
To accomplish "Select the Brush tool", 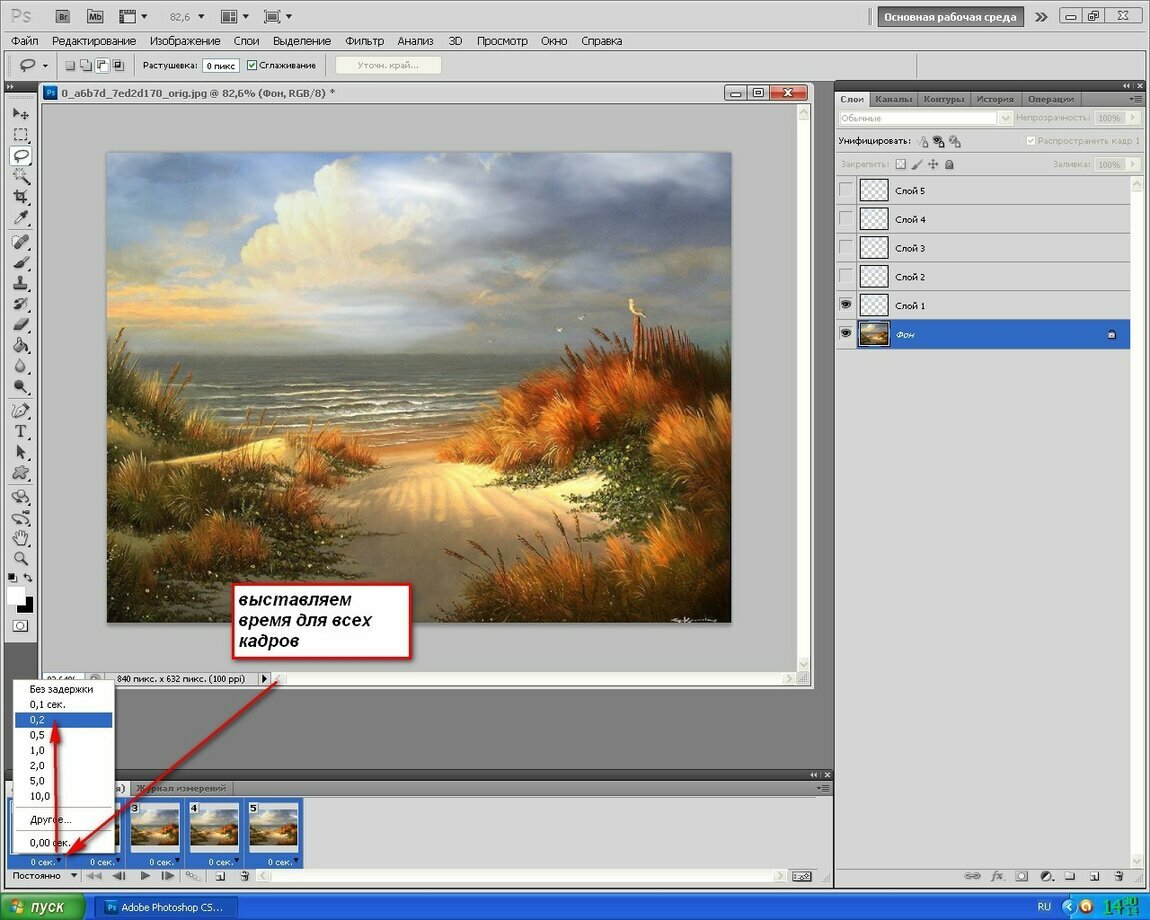I will (x=21, y=263).
